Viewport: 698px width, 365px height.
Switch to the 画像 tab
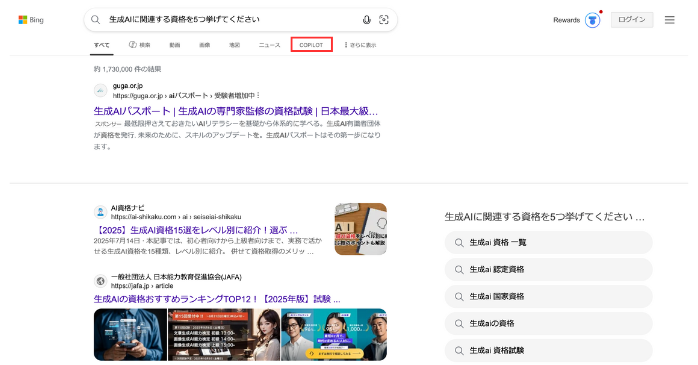point(204,45)
